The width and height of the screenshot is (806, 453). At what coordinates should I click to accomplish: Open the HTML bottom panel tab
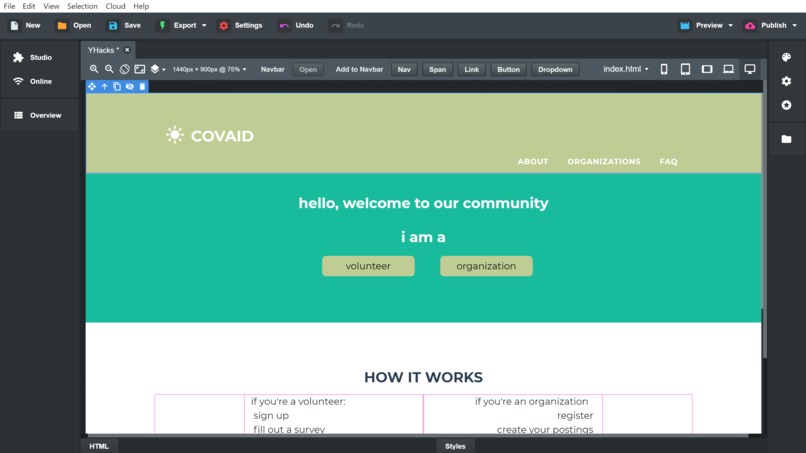pyautogui.click(x=99, y=446)
